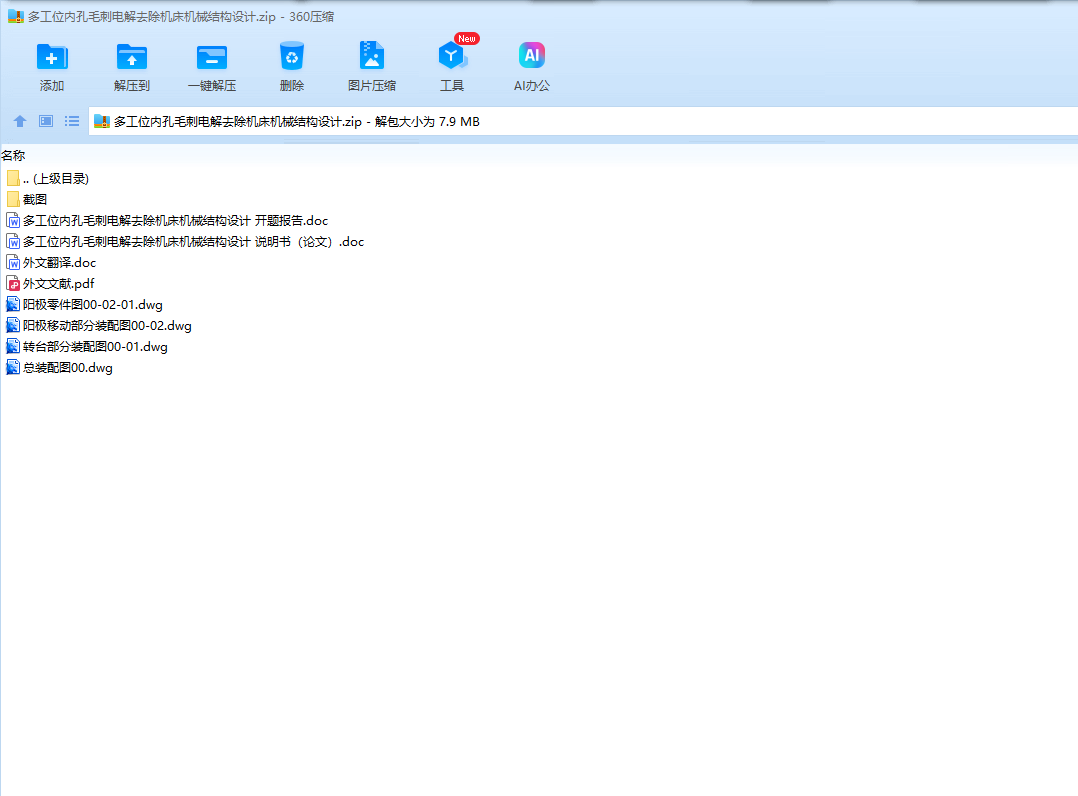Viewport: 1078px width, 796px height.
Task: Go up one level with arrow icon
Action: tap(20, 121)
